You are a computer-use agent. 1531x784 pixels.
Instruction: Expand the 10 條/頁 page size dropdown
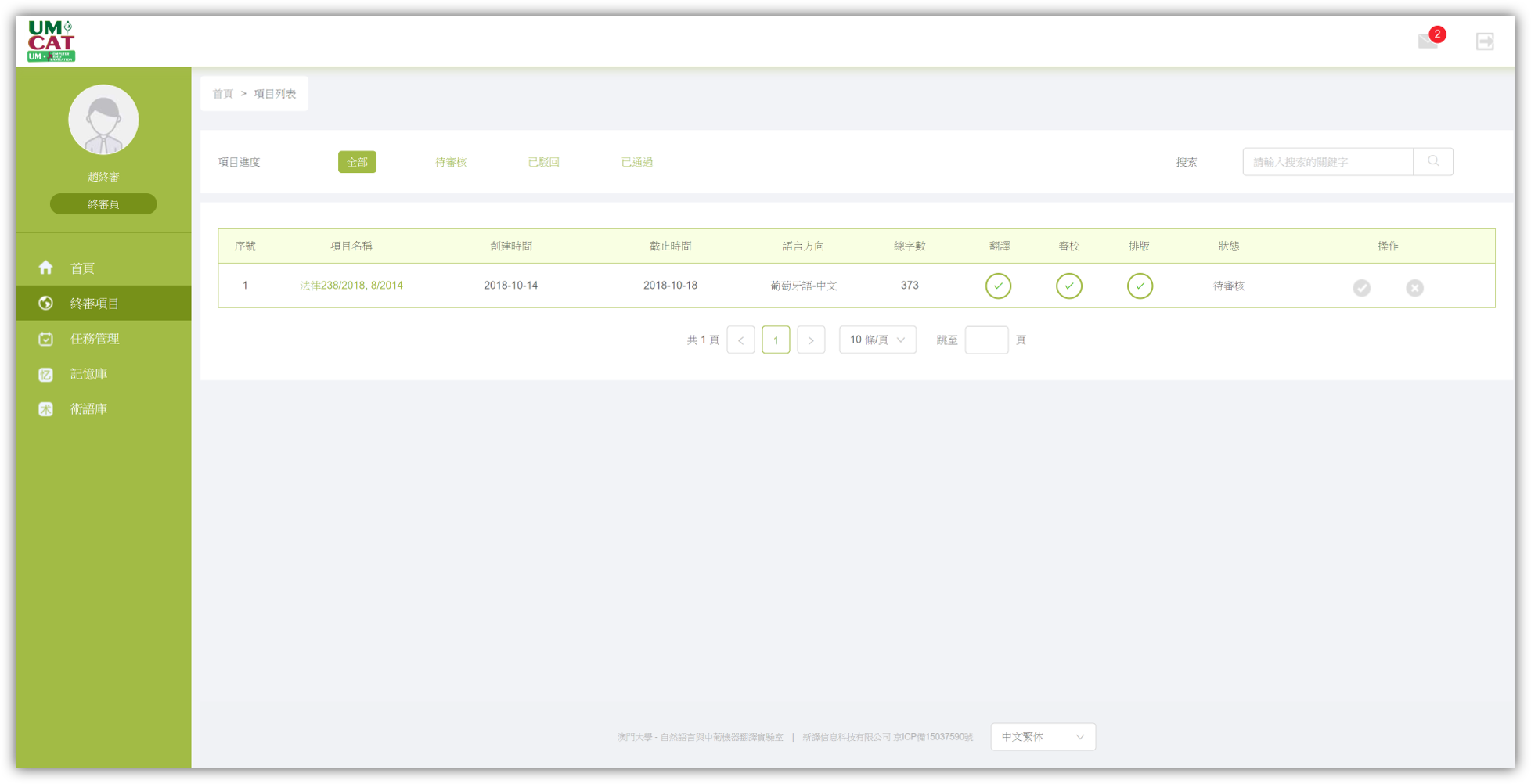click(877, 340)
